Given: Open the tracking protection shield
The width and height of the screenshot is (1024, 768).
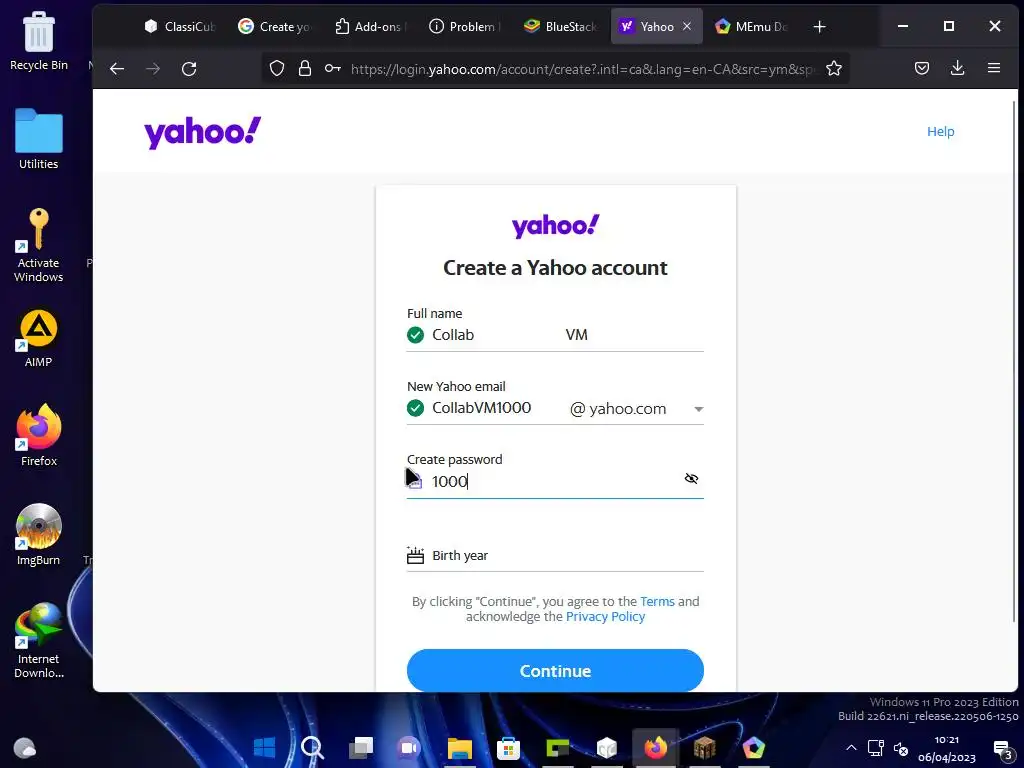Looking at the screenshot, I should (277, 68).
